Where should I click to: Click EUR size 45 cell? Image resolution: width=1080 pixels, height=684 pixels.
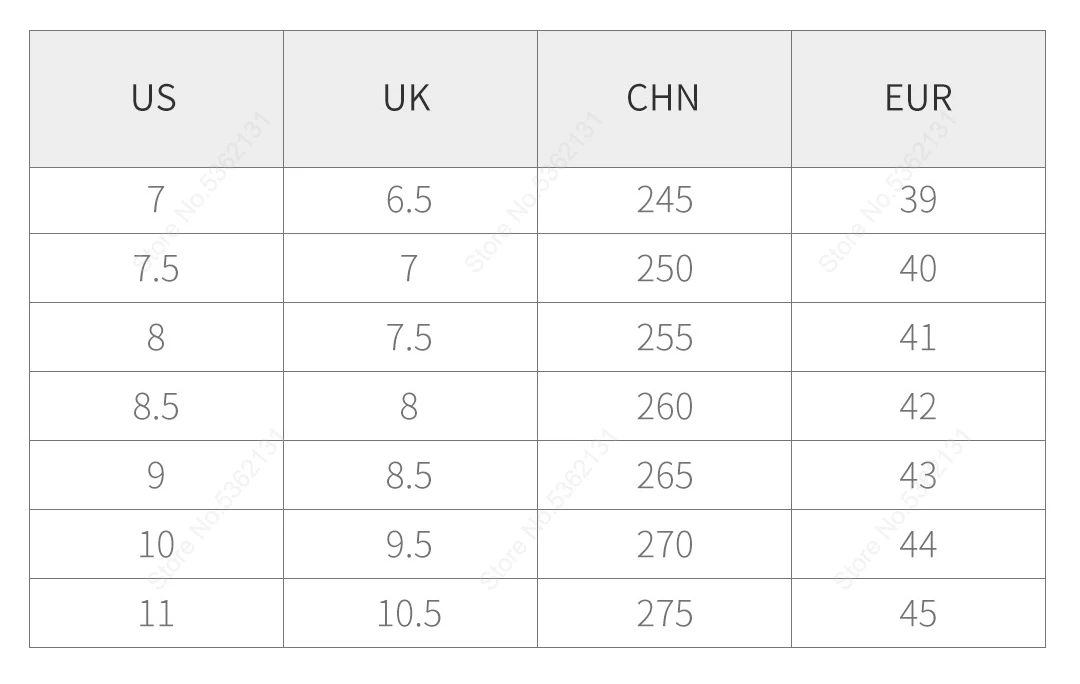918,613
